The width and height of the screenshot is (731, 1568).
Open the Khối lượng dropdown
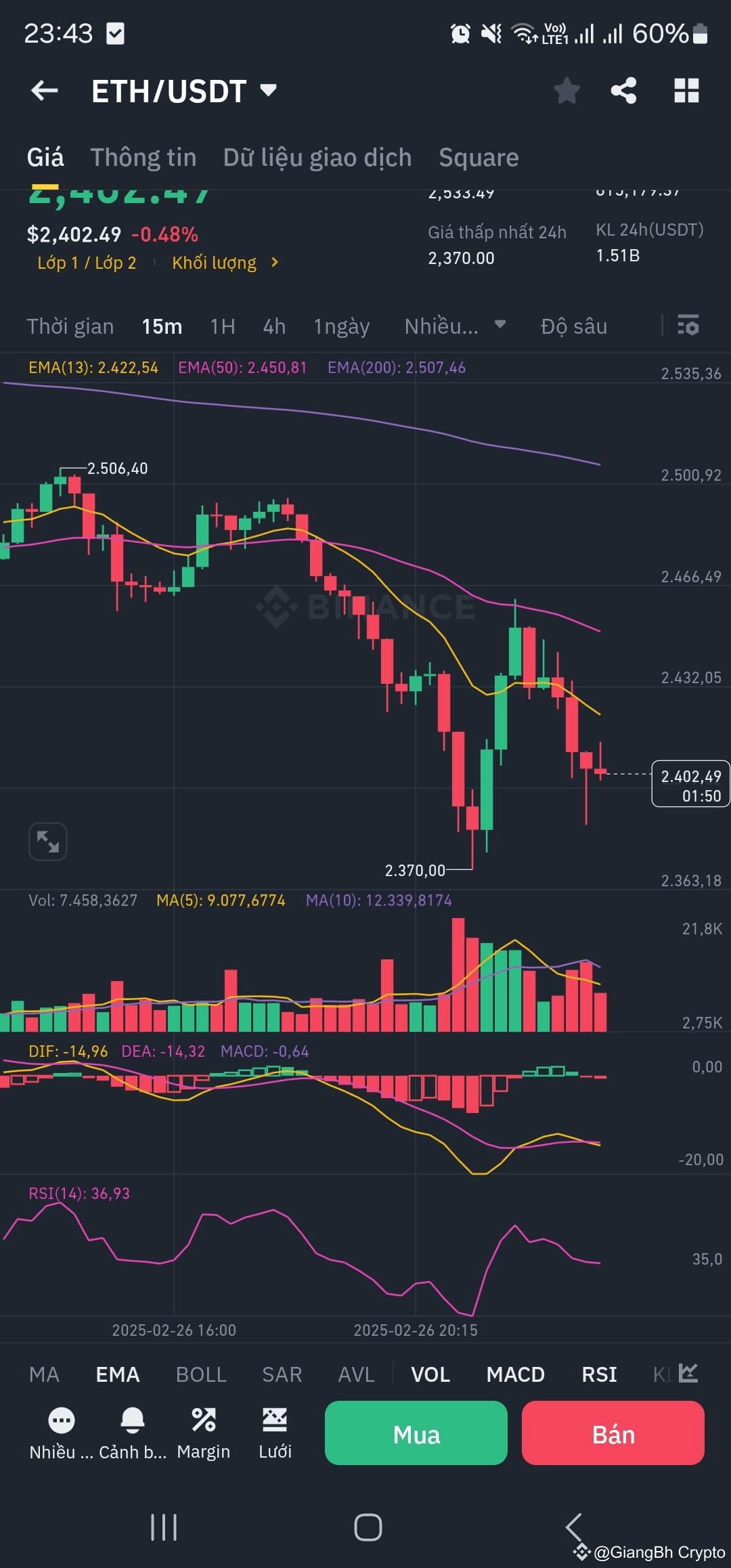(x=223, y=262)
